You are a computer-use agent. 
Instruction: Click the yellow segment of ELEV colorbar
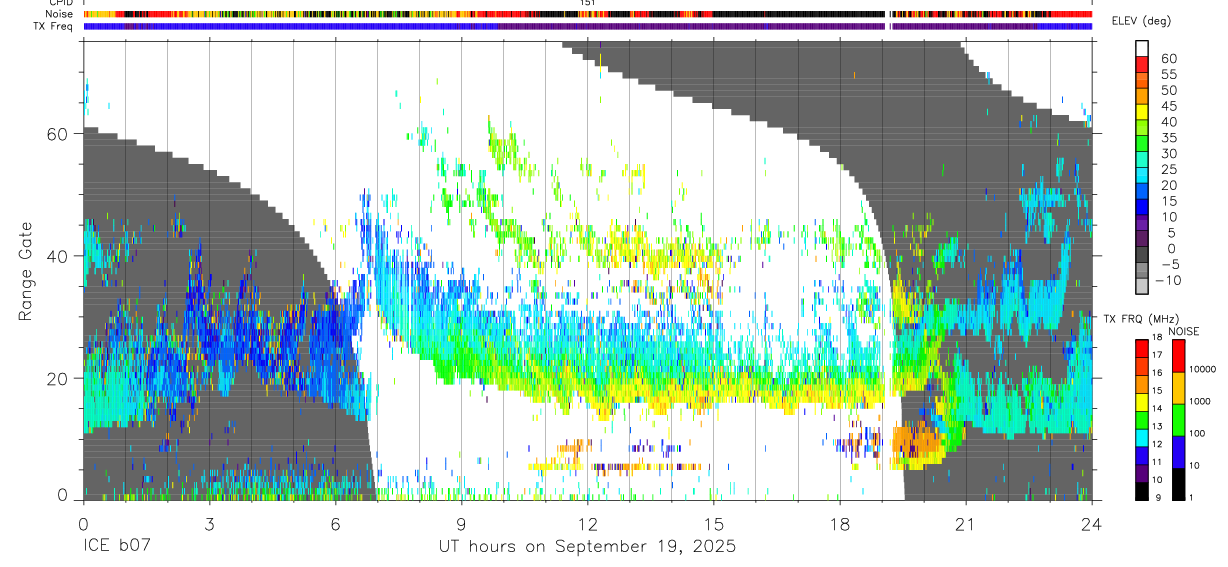[1142, 112]
